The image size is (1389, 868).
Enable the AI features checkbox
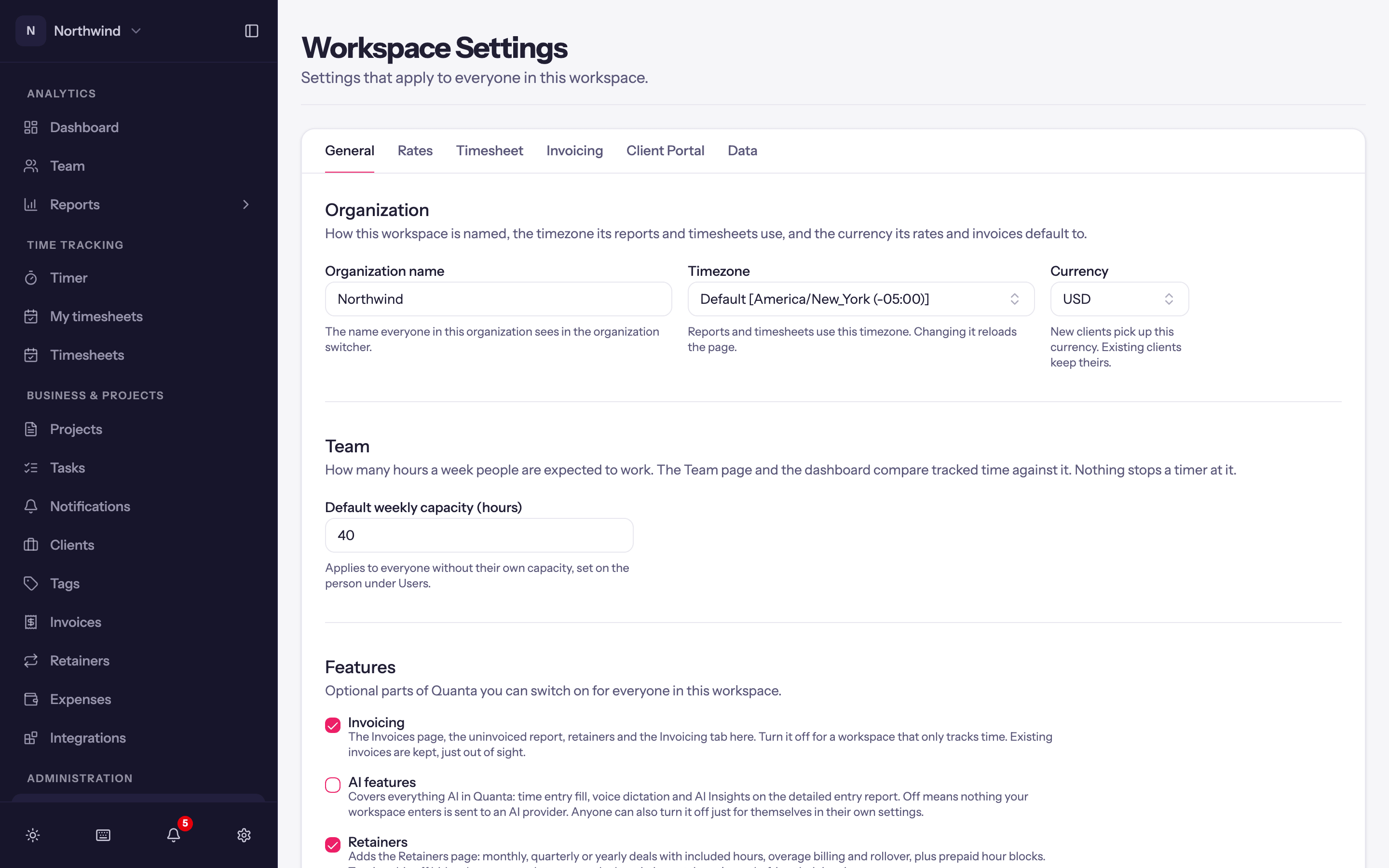(333, 785)
